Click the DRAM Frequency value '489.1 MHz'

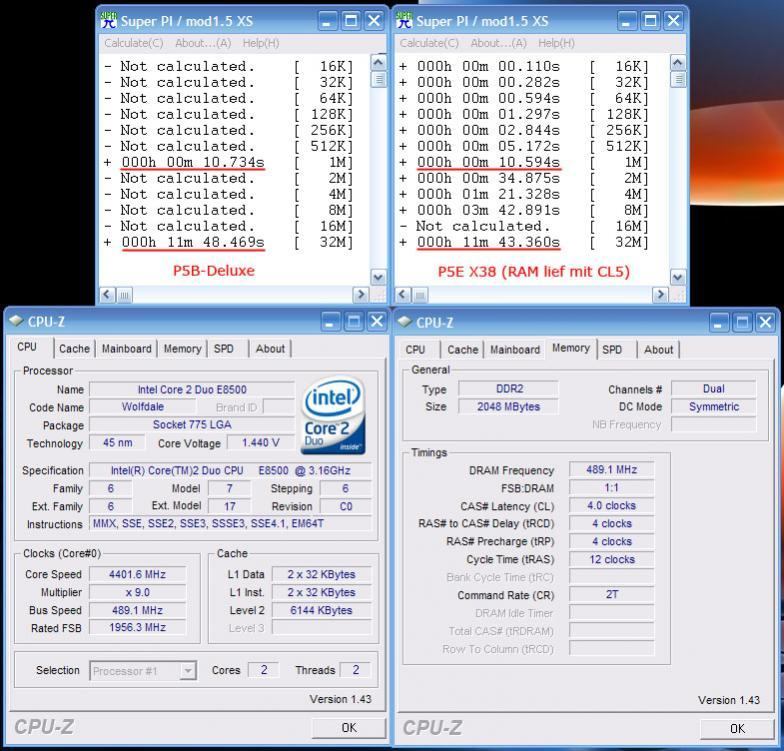pyautogui.click(x=612, y=470)
